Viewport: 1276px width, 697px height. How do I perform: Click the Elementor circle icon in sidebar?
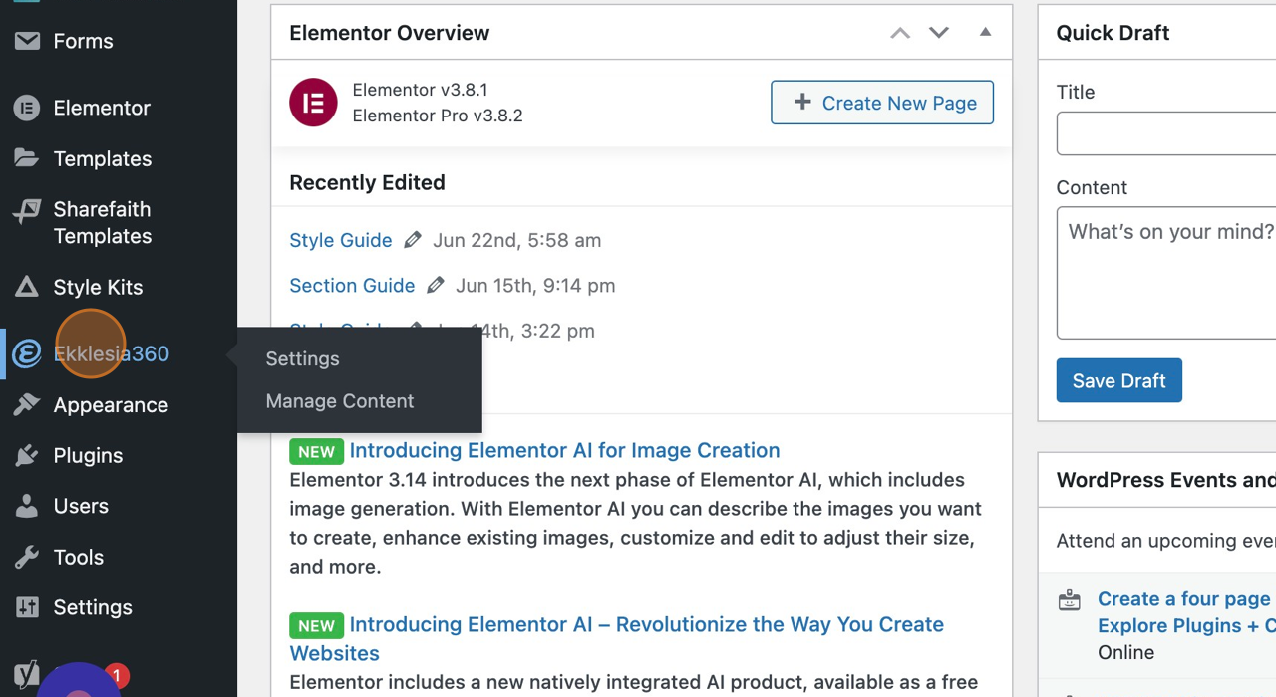[27, 108]
